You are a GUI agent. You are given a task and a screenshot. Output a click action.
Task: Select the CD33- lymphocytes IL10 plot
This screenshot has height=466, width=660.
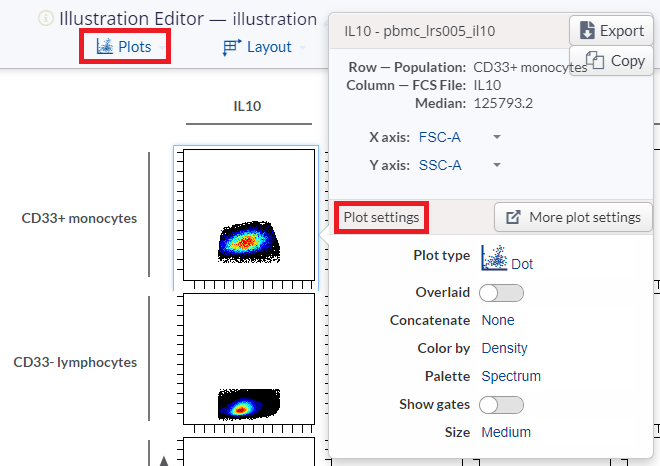coord(248,362)
